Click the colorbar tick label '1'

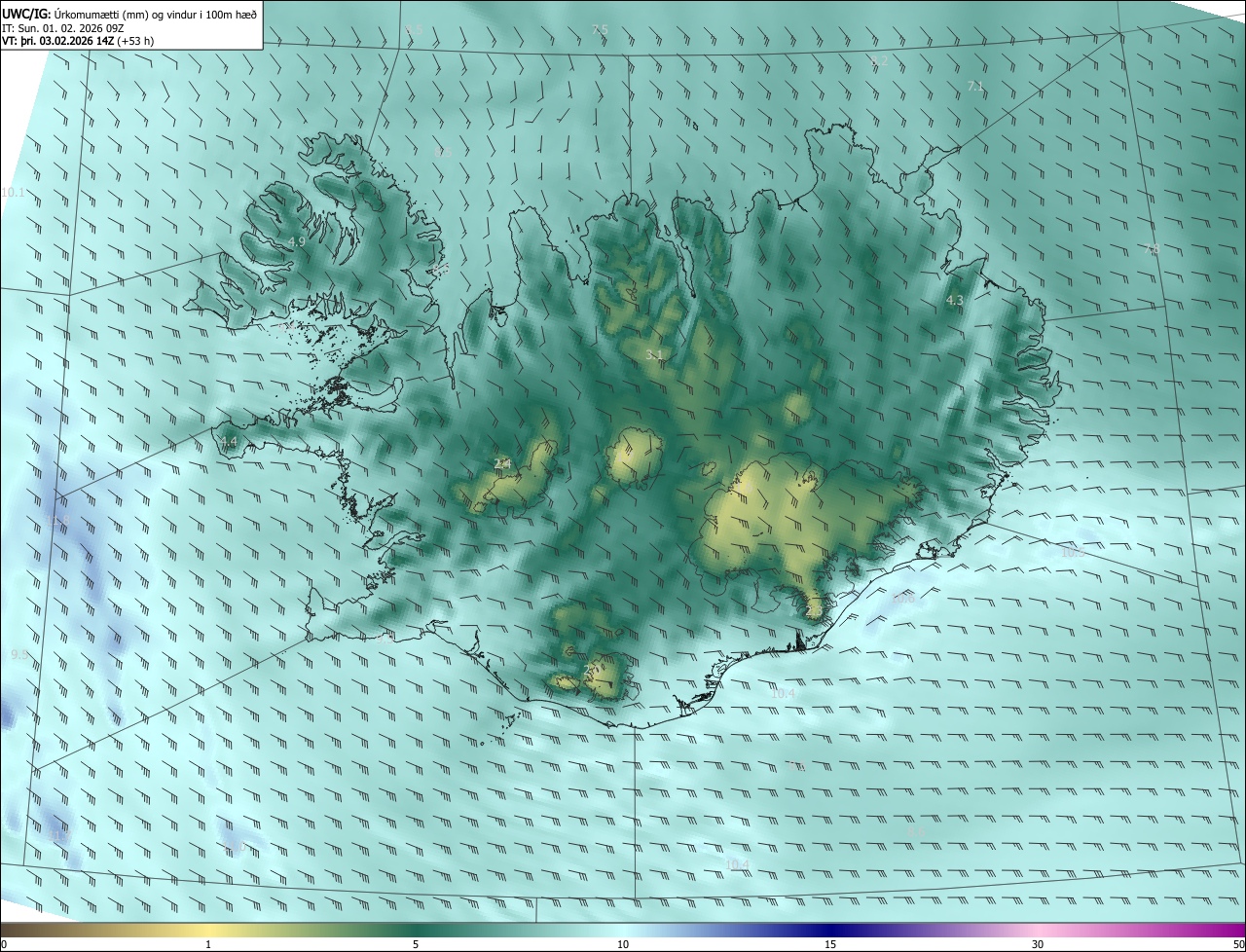point(208,944)
